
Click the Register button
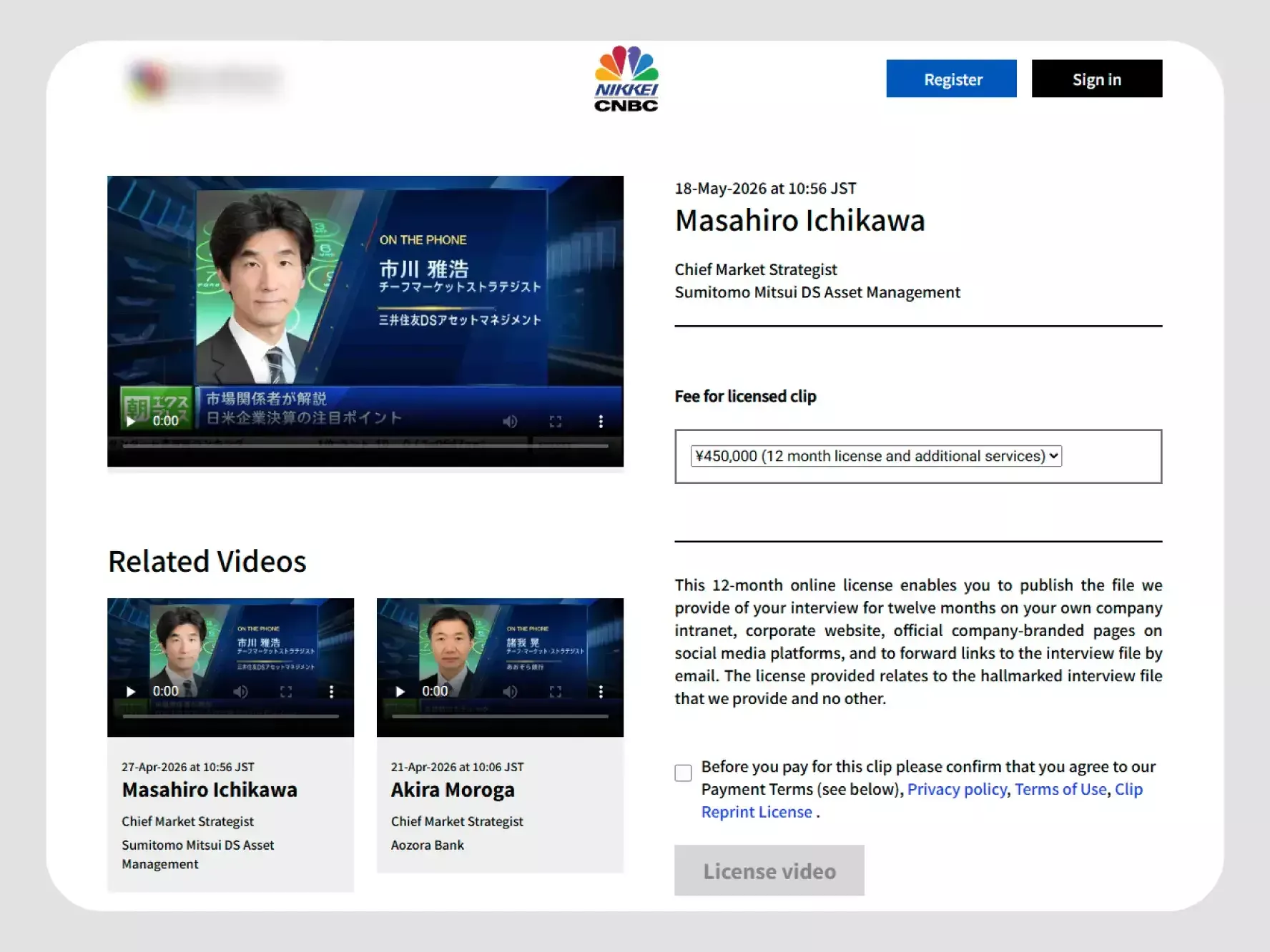click(x=951, y=79)
